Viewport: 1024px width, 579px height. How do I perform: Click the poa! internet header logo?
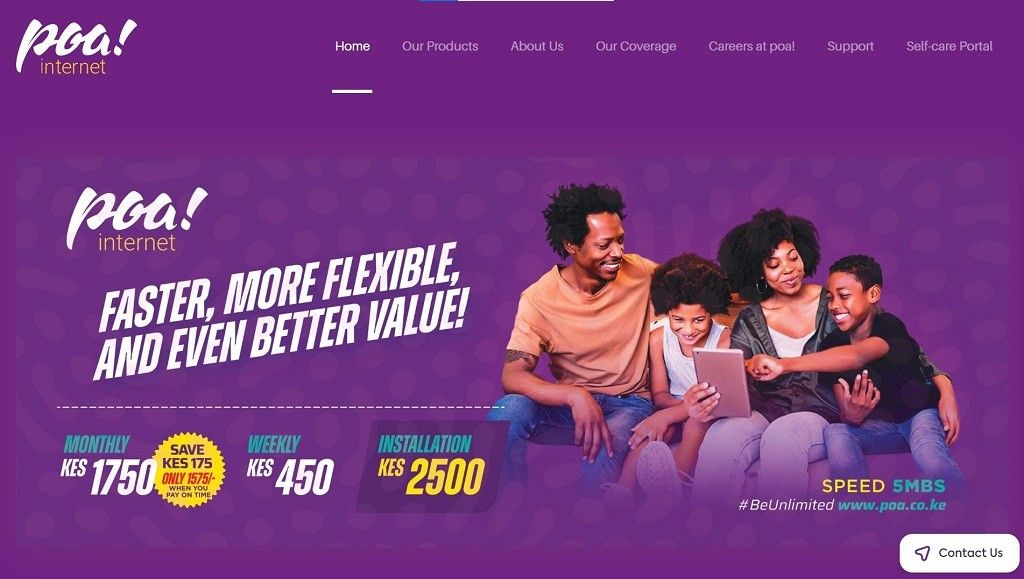click(x=76, y=47)
